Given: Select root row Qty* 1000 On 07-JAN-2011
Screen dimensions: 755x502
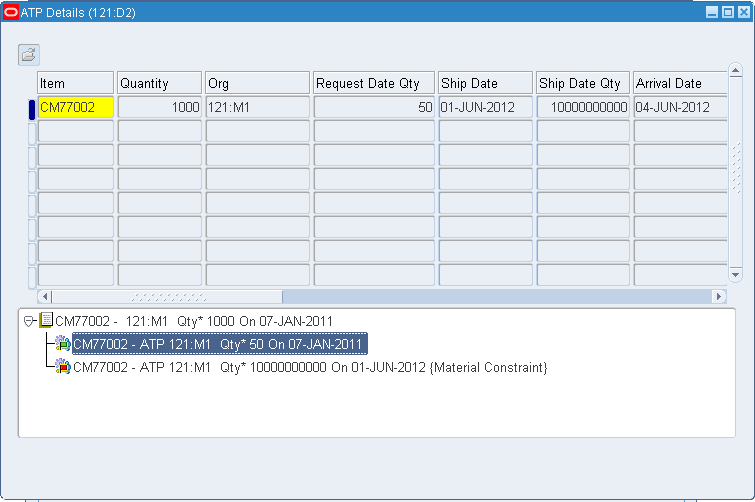Looking at the screenshot, I should point(194,321).
